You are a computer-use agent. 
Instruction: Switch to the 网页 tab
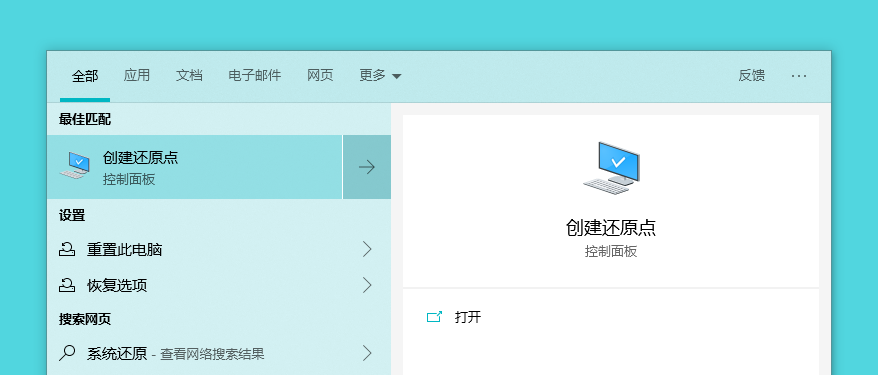[x=320, y=75]
